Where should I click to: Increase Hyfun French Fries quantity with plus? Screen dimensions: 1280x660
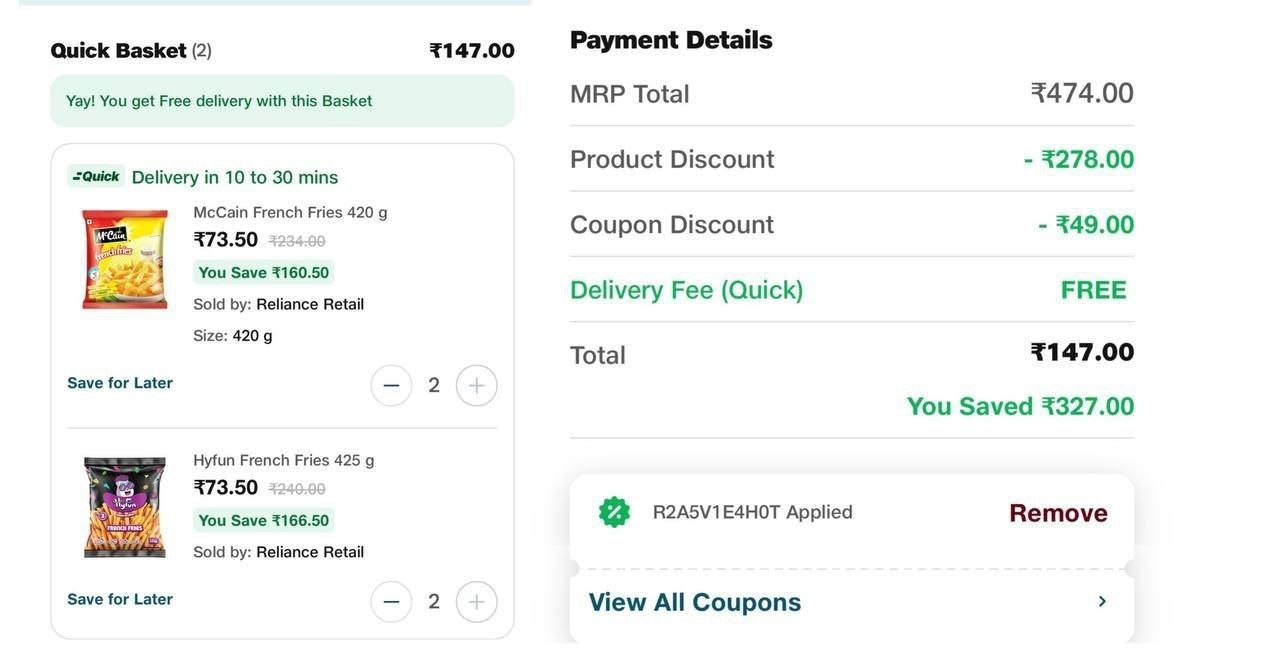(477, 601)
